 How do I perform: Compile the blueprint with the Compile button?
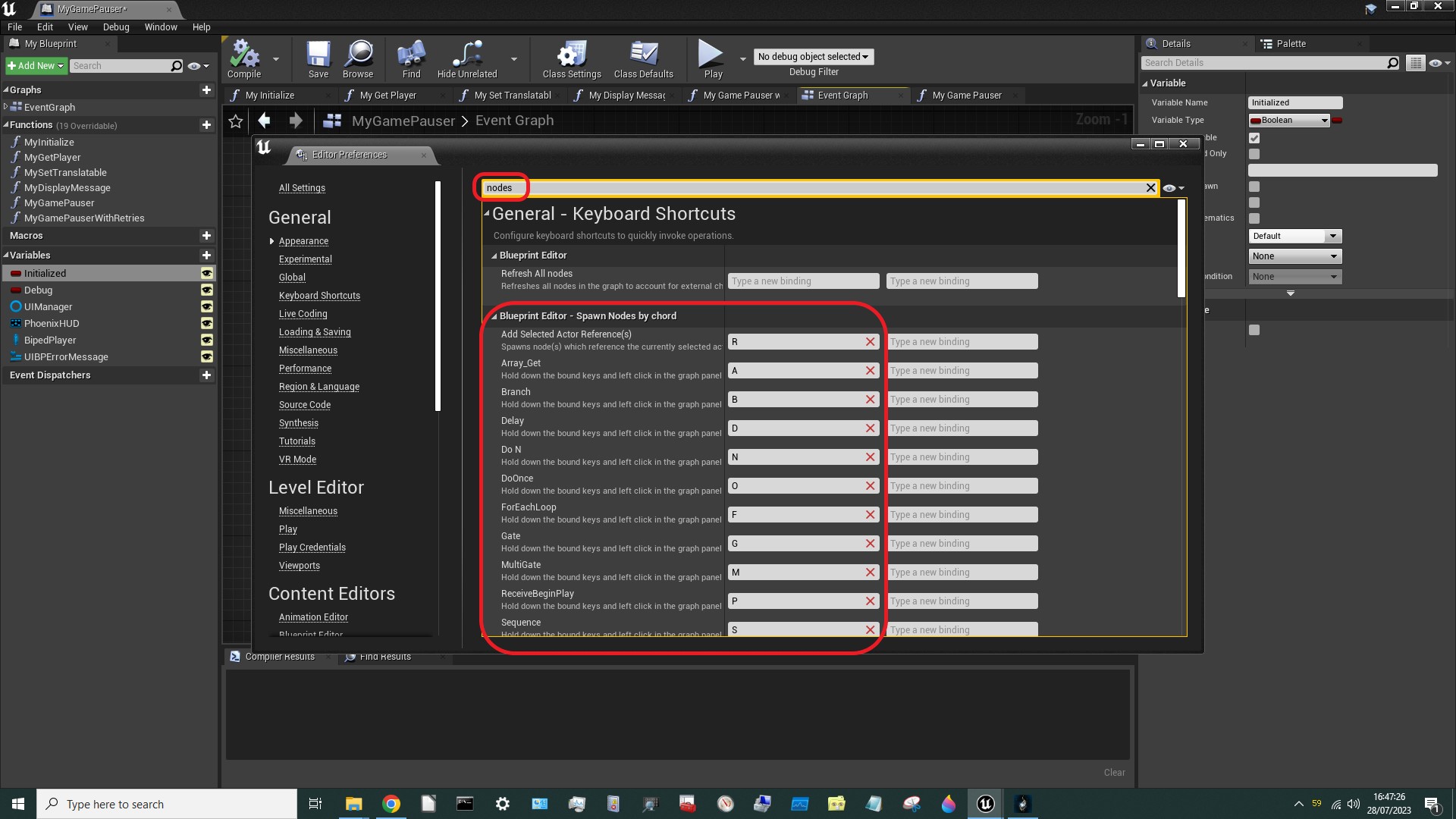(x=244, y=59)
